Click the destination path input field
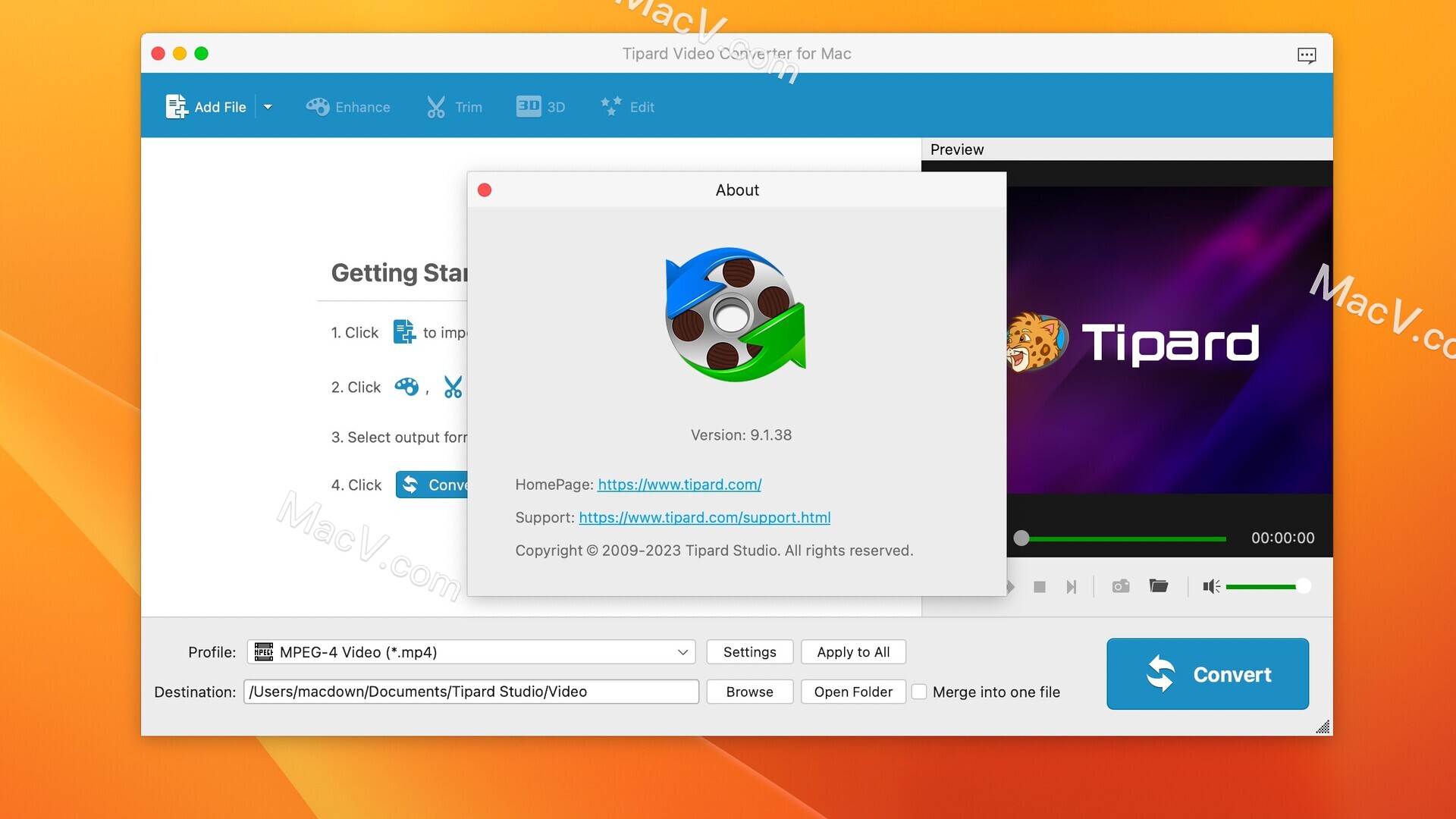 [x=471, y=690]
